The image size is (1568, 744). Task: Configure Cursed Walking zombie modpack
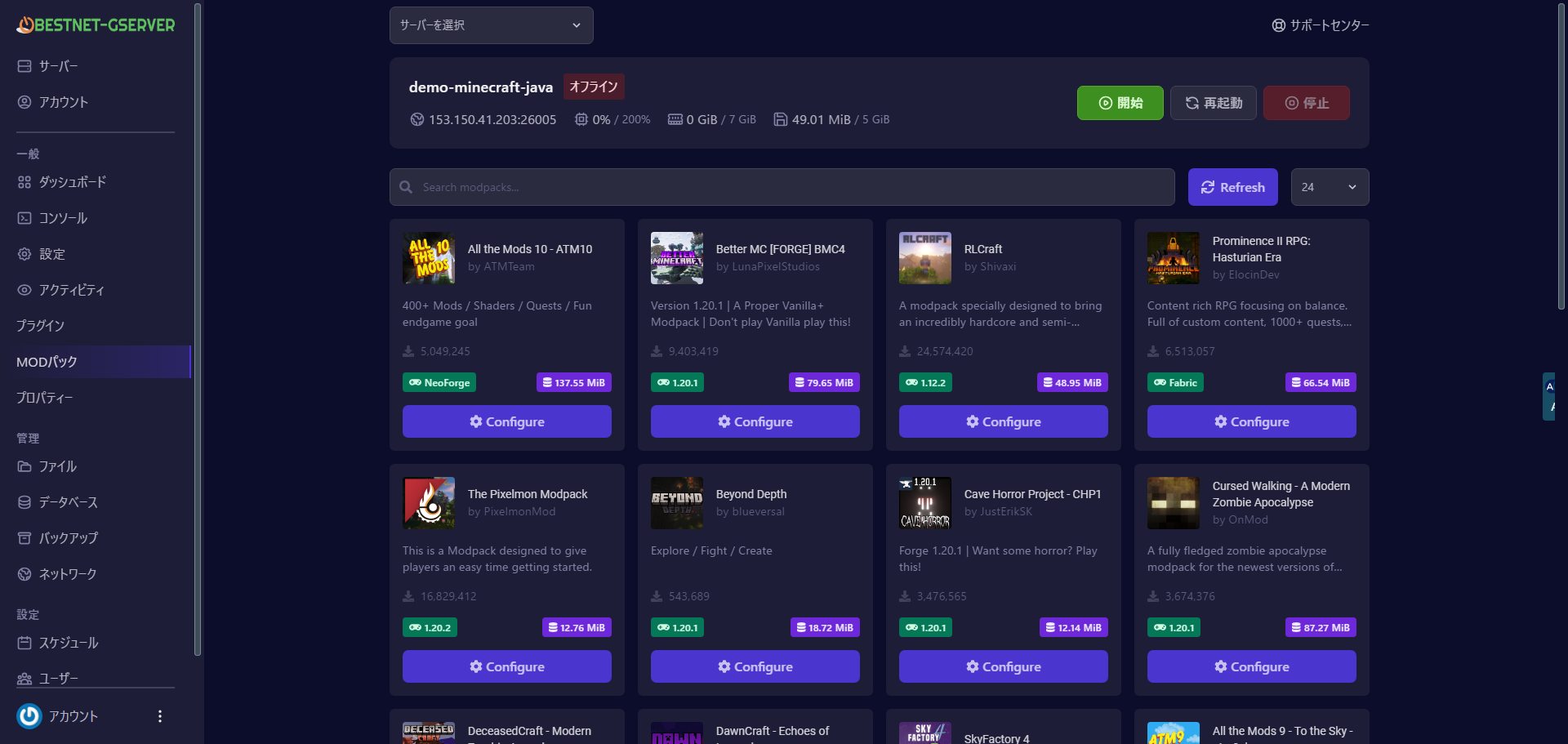click(x=1252, y=666)
